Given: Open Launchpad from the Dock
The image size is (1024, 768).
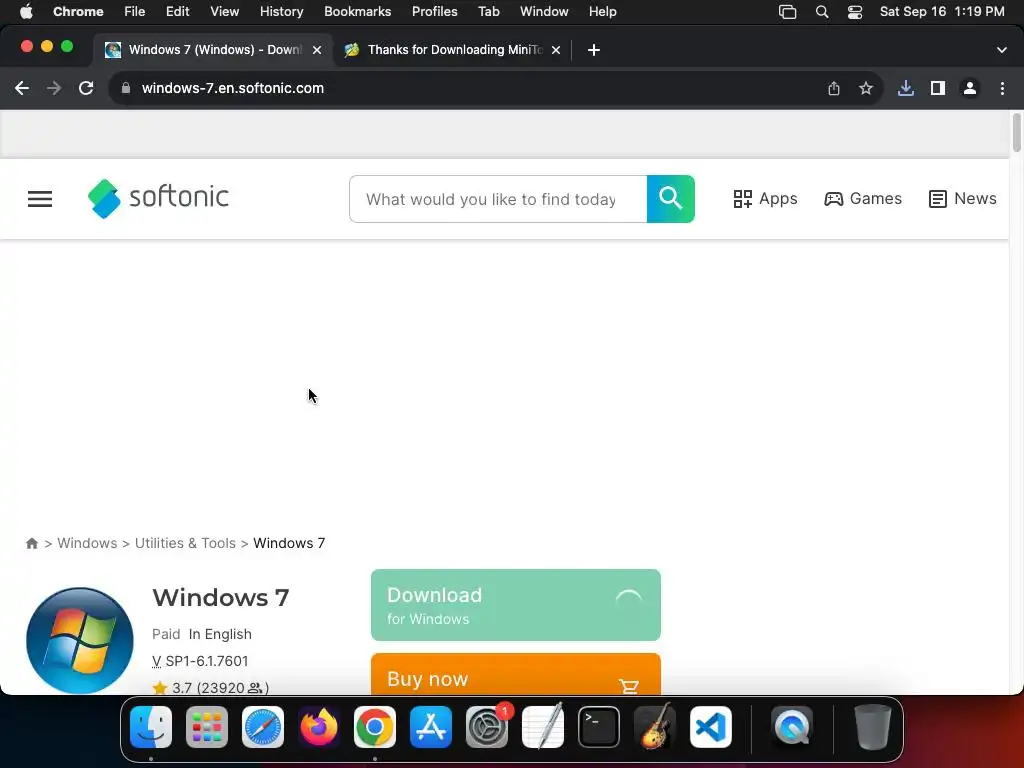Looking at the screenshot, I should [207, 727].
